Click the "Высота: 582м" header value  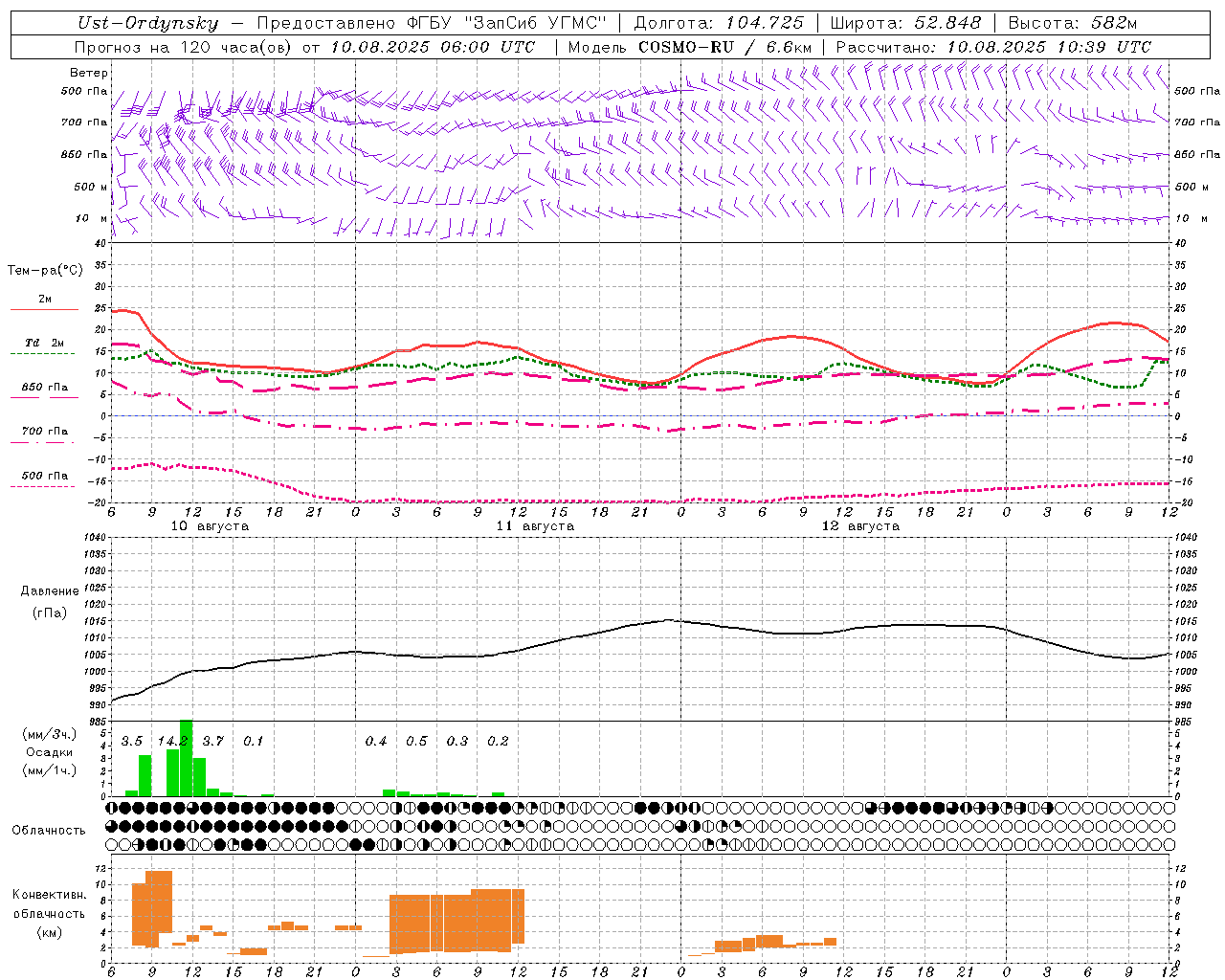pyautogui.click(x=1072, y=24)
